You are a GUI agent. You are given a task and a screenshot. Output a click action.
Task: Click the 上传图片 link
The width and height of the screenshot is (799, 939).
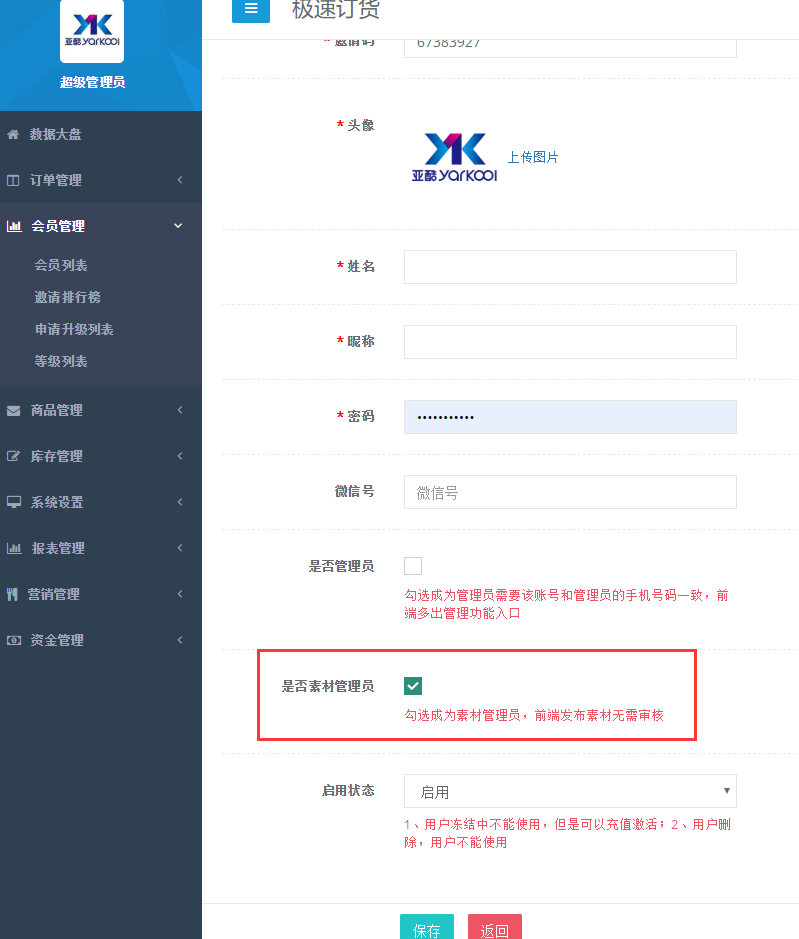pos(533,157)
